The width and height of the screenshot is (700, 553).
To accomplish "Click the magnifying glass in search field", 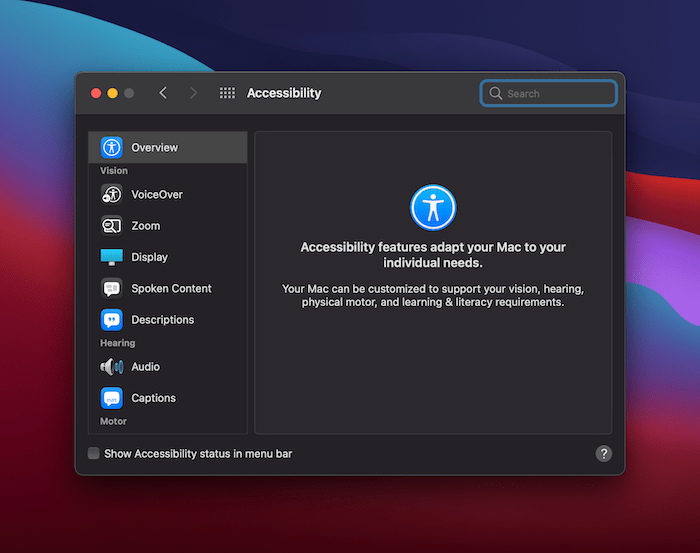I will (496, 93).
